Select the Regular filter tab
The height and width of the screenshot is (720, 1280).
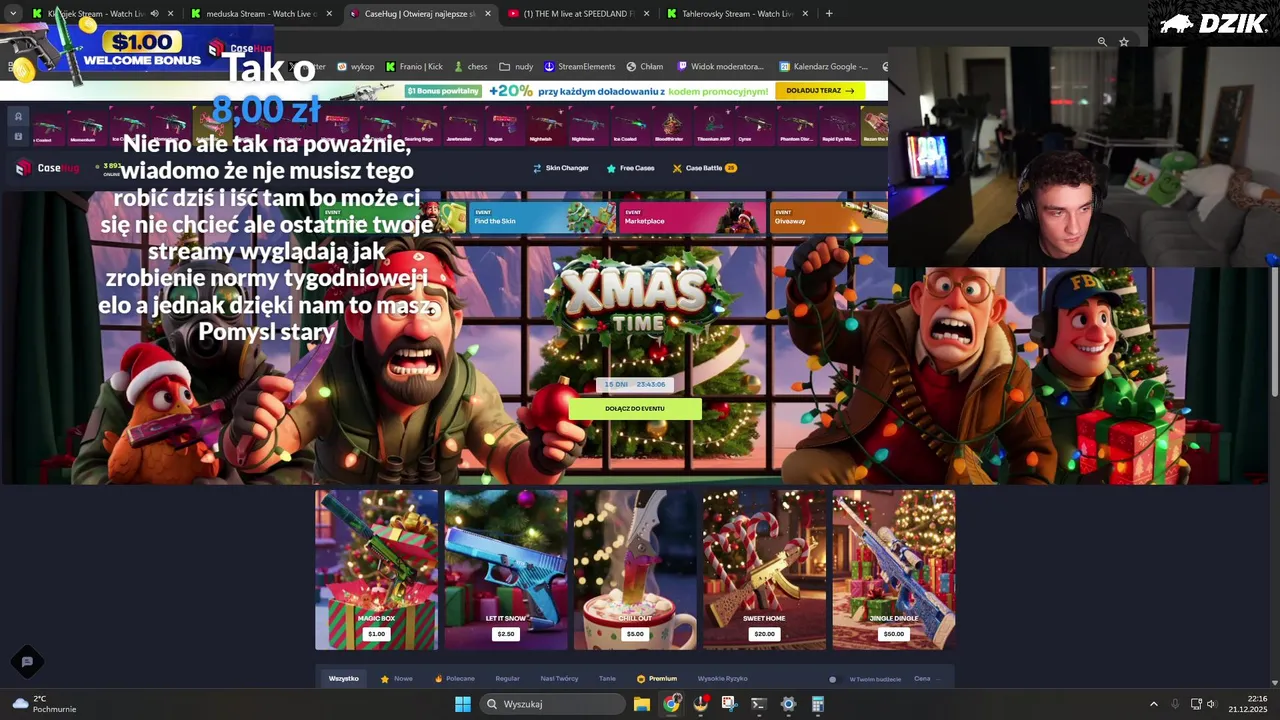tap(508, 679)
